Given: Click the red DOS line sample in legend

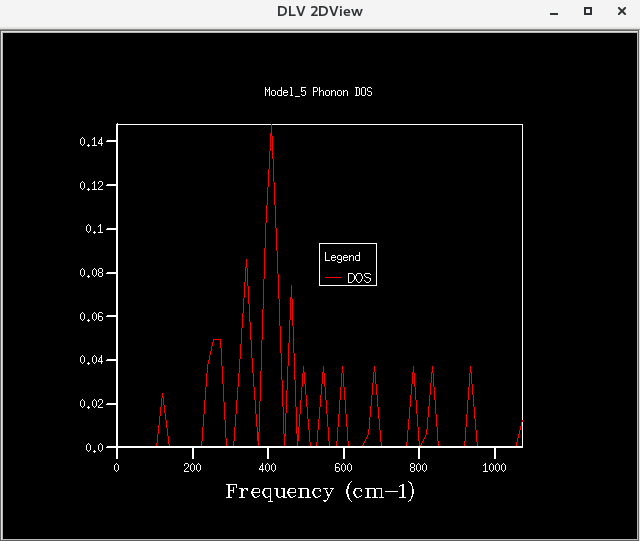Looking at the screenshot, I should 333,278.
